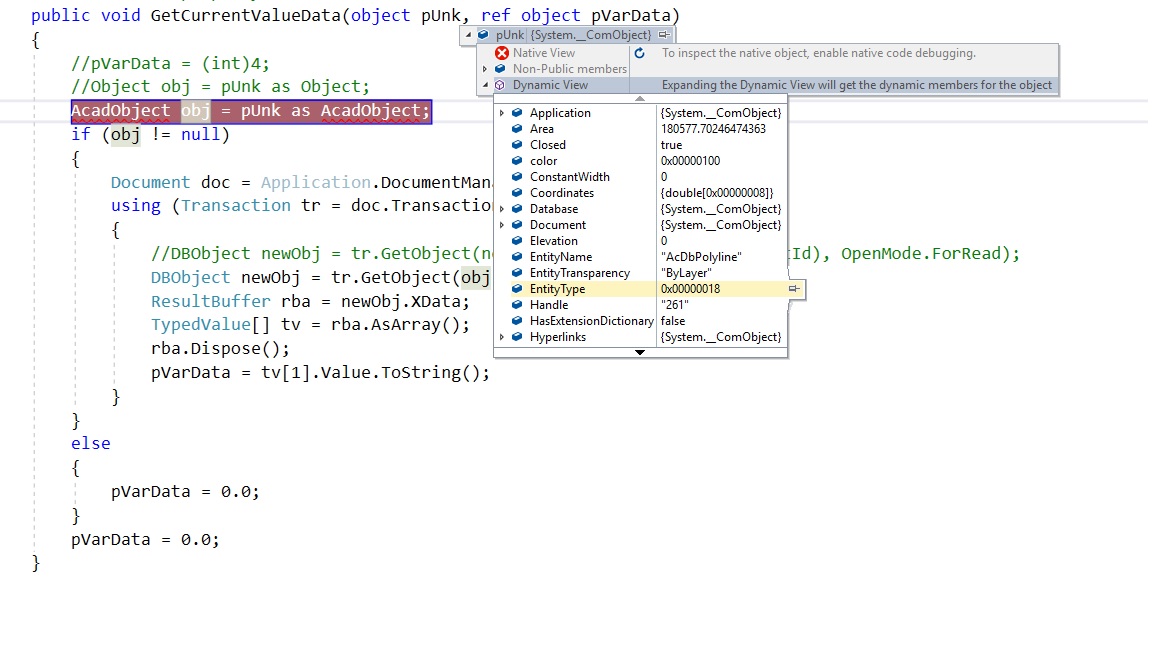Select the Elevation member

(556, 240)
